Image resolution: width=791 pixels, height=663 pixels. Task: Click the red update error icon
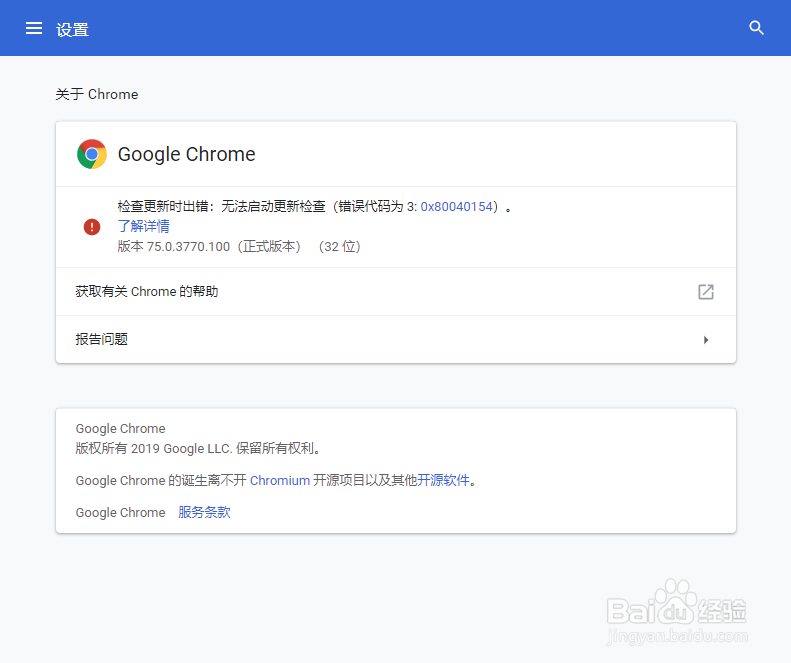pos(92,227)
